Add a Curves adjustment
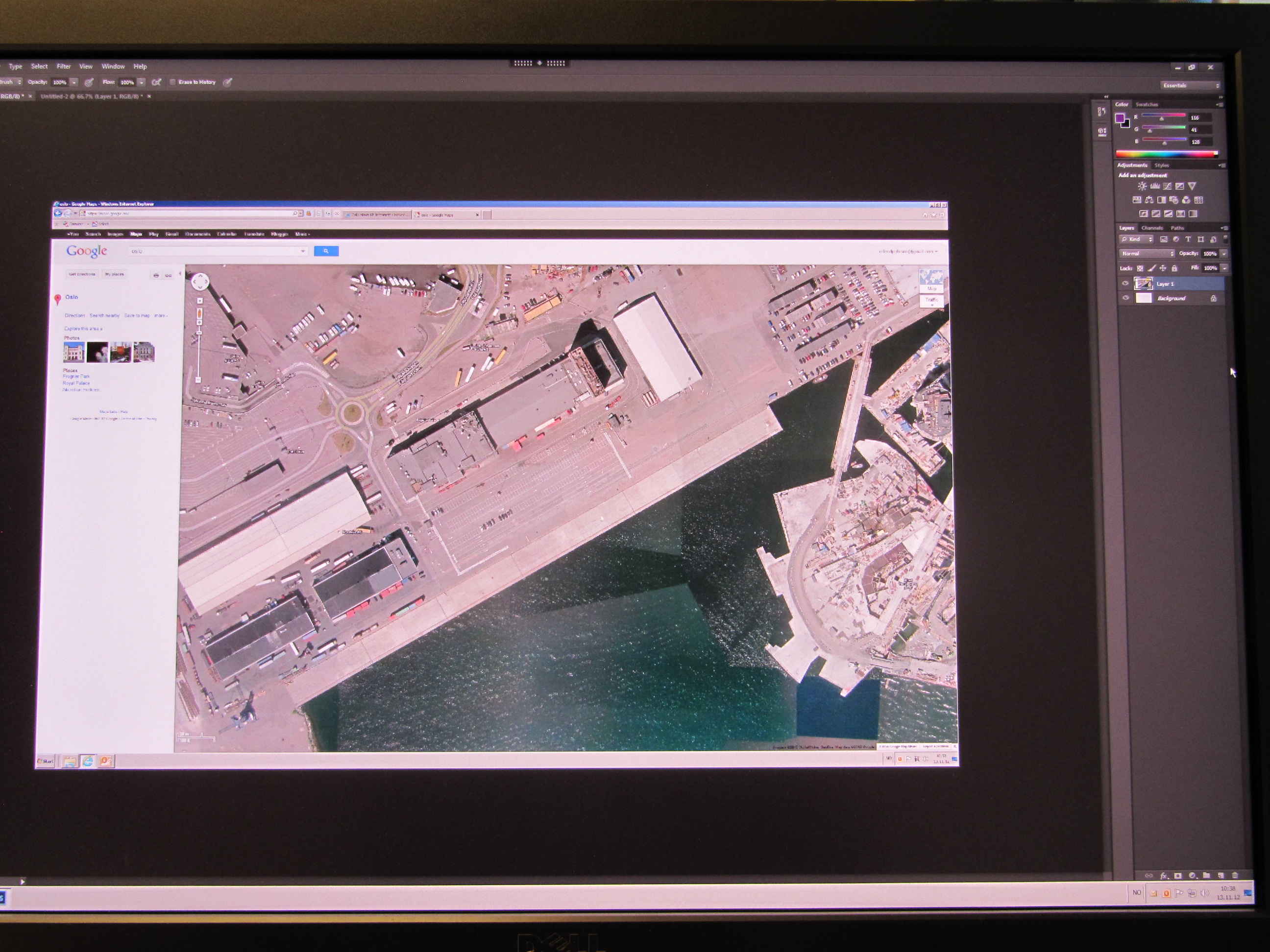Image resolution: width=1270 pixels, height=952 pixels. 1167,186
